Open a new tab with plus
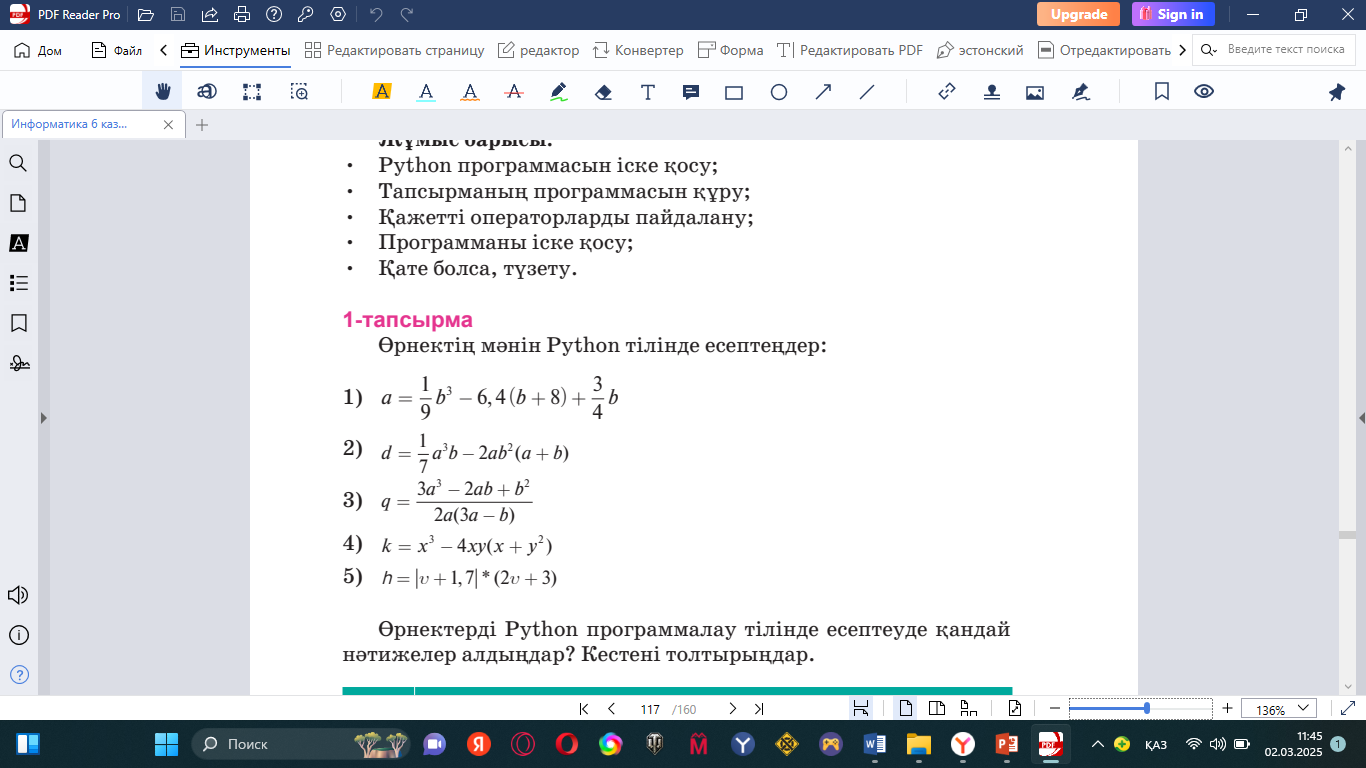 202,125
